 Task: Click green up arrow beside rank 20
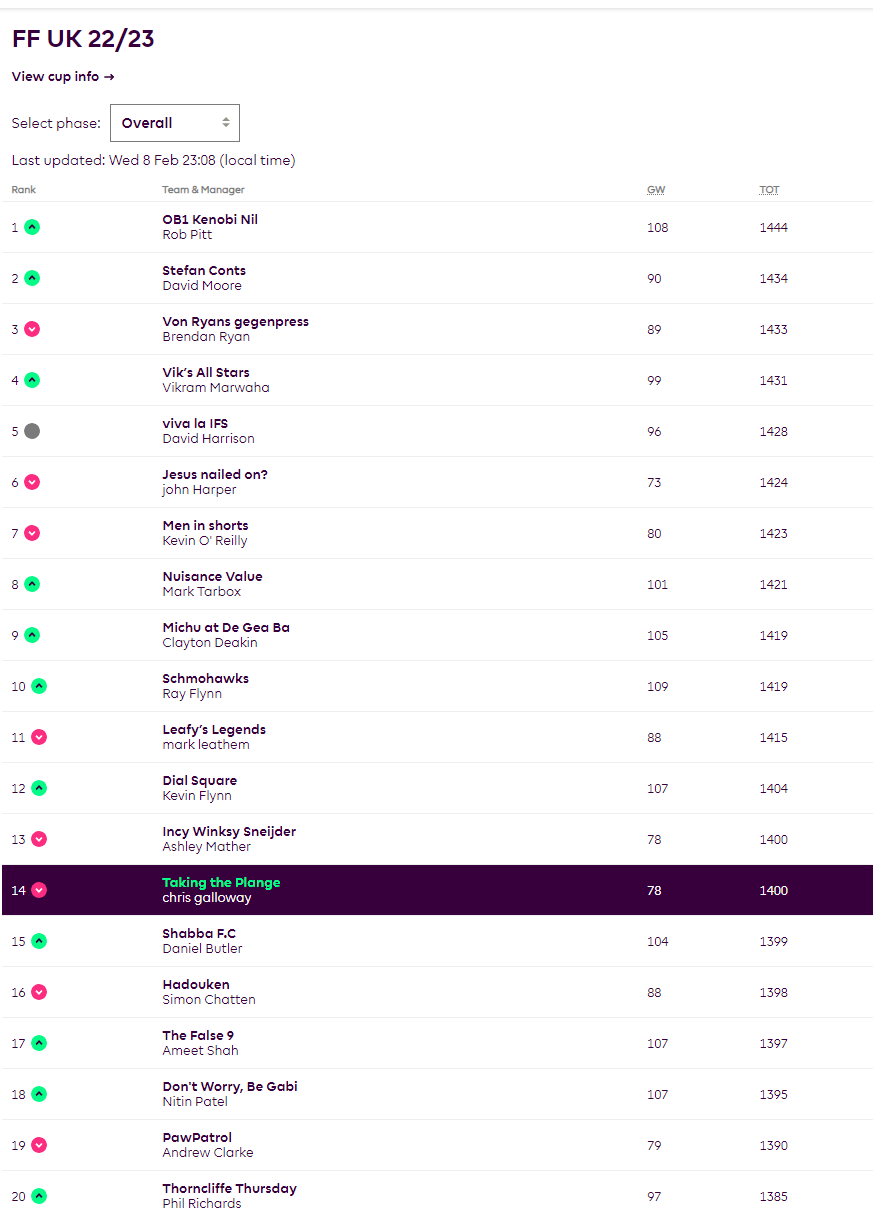[x=39, y=1196]
